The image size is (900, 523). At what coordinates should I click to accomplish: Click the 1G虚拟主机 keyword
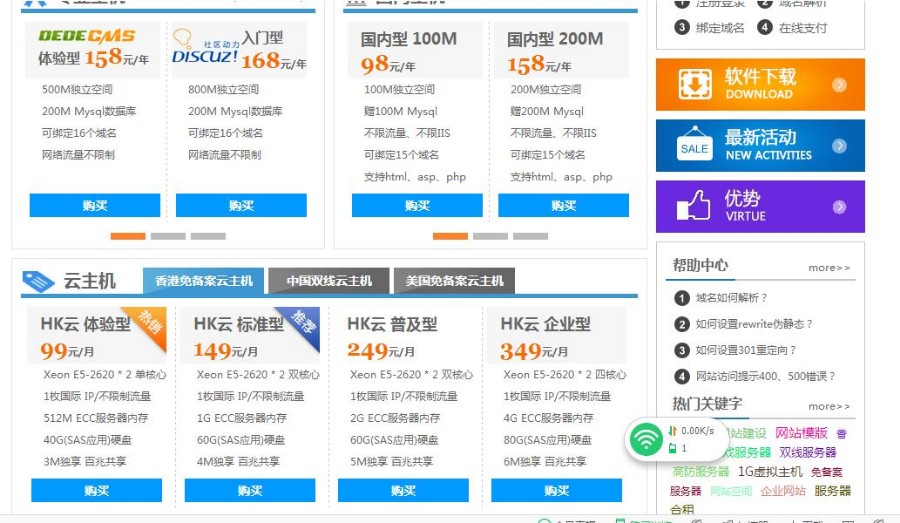click(x=770, y=472)
